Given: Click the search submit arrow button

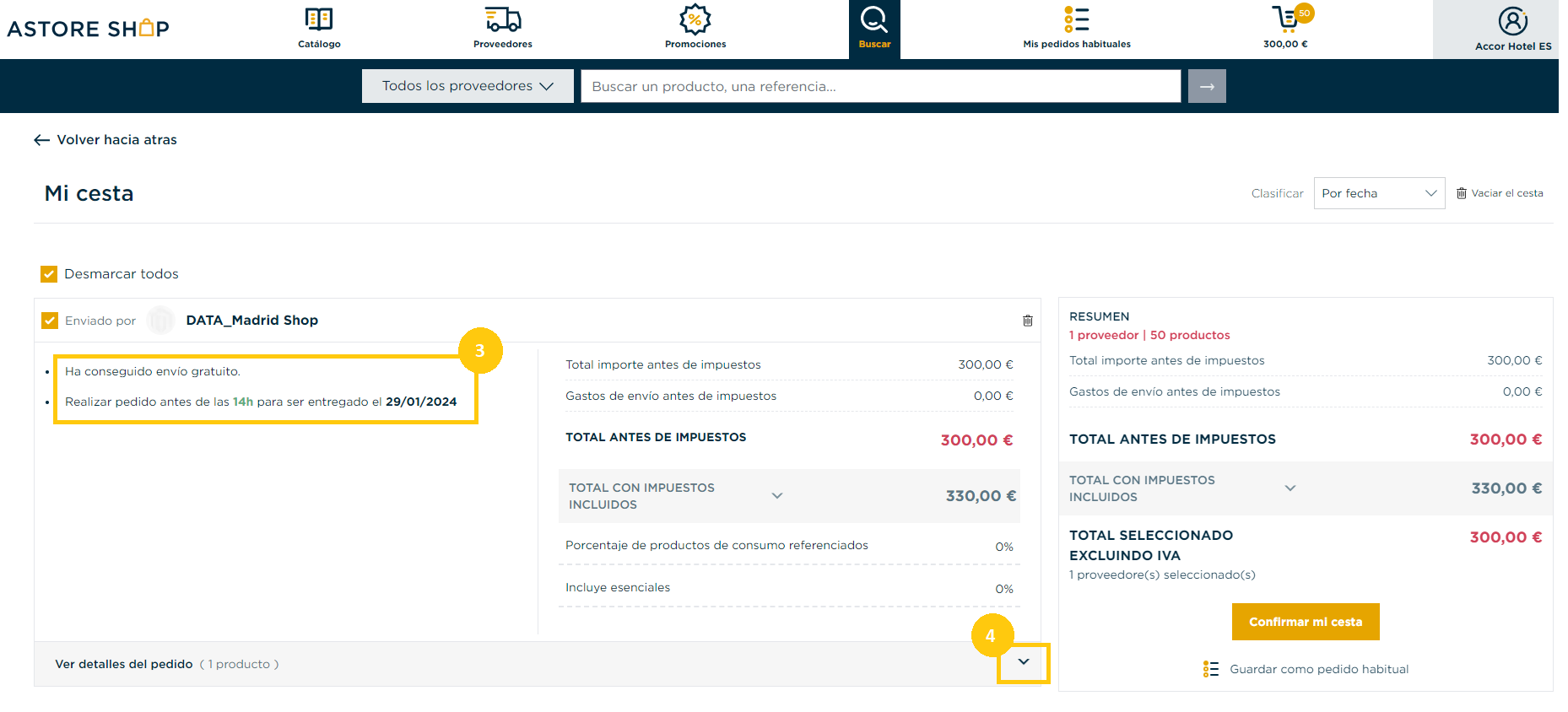Looking at the screenshot, I should pos(1207,86).
